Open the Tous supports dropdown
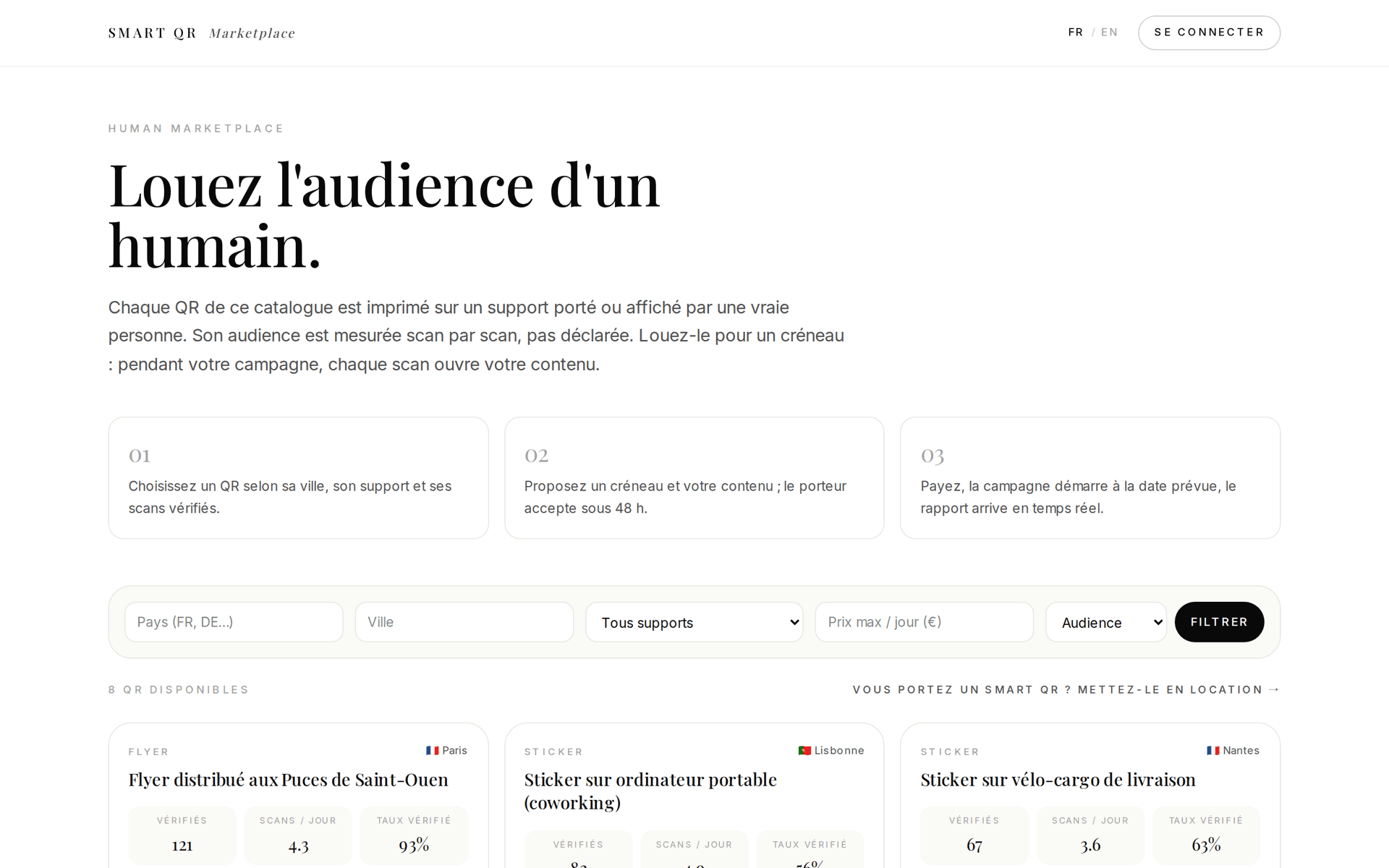Screen dimensions: 1389x868 pos(694,622)
